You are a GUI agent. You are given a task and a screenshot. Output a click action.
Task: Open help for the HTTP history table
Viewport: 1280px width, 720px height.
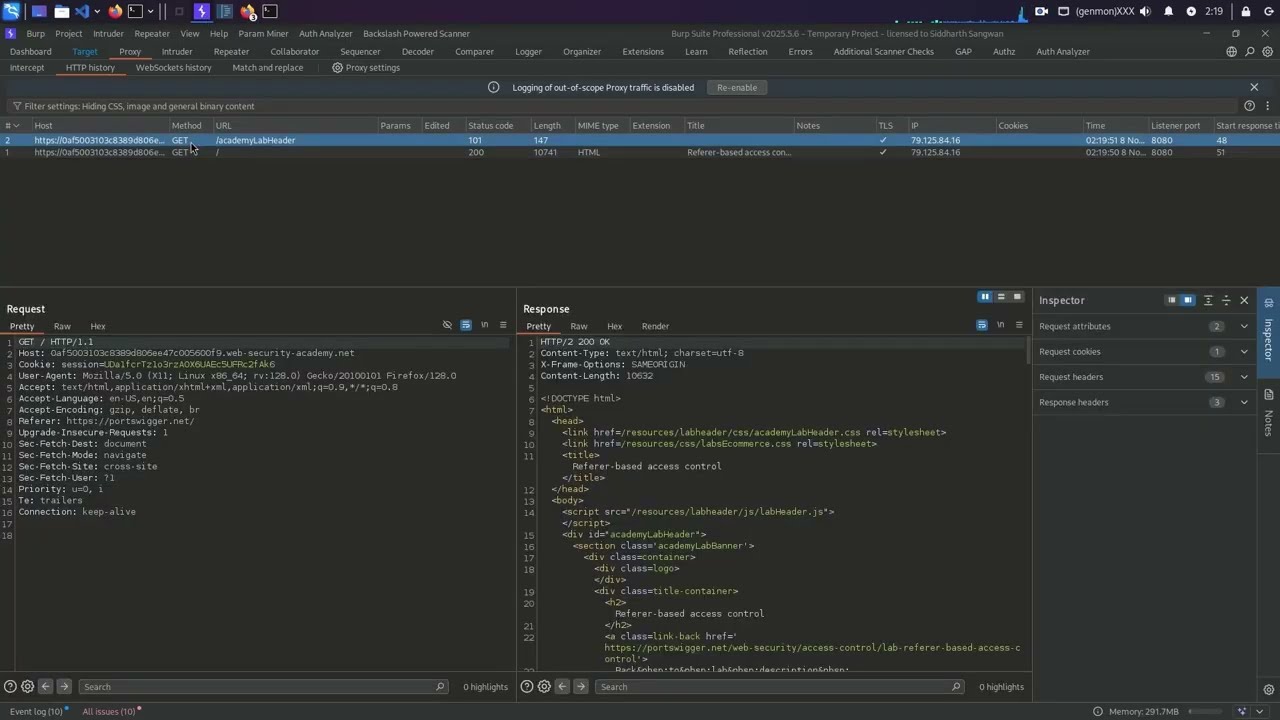pyautogui.click(x=1249, y=106)
